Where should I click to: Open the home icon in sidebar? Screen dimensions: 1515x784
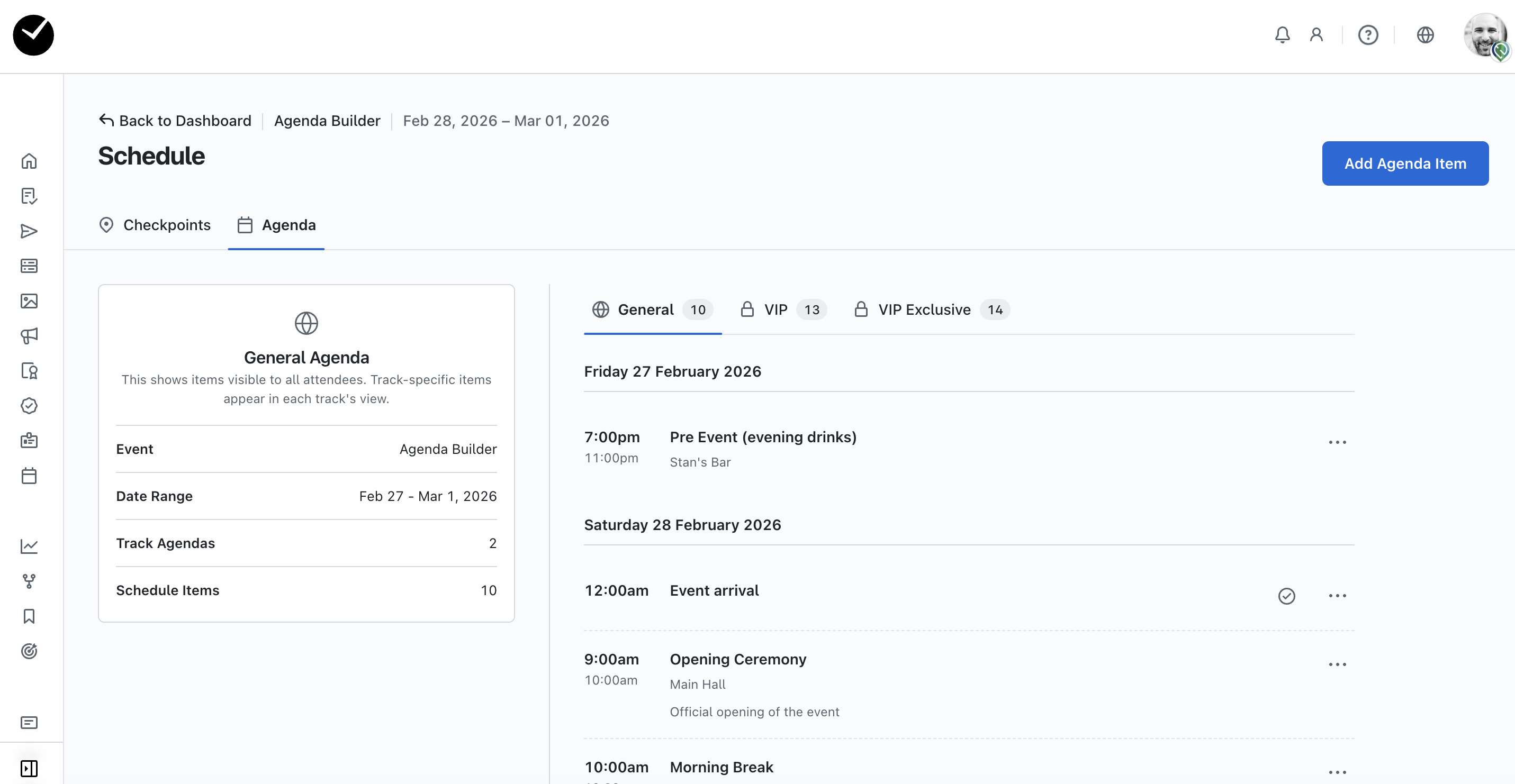pyautogui.click(x=29, y=161)
